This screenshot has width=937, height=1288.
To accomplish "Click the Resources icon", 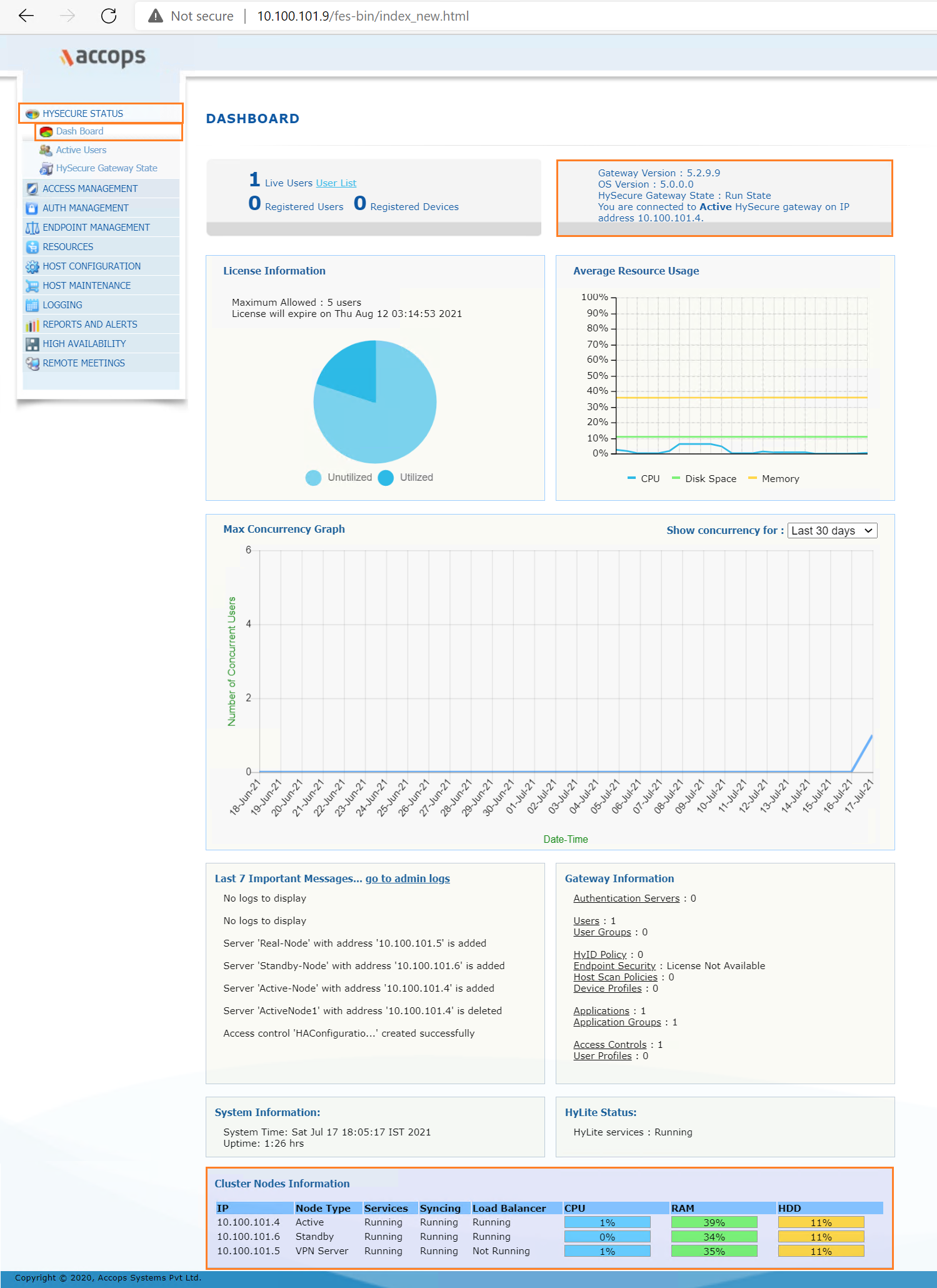I will point(33,247).
